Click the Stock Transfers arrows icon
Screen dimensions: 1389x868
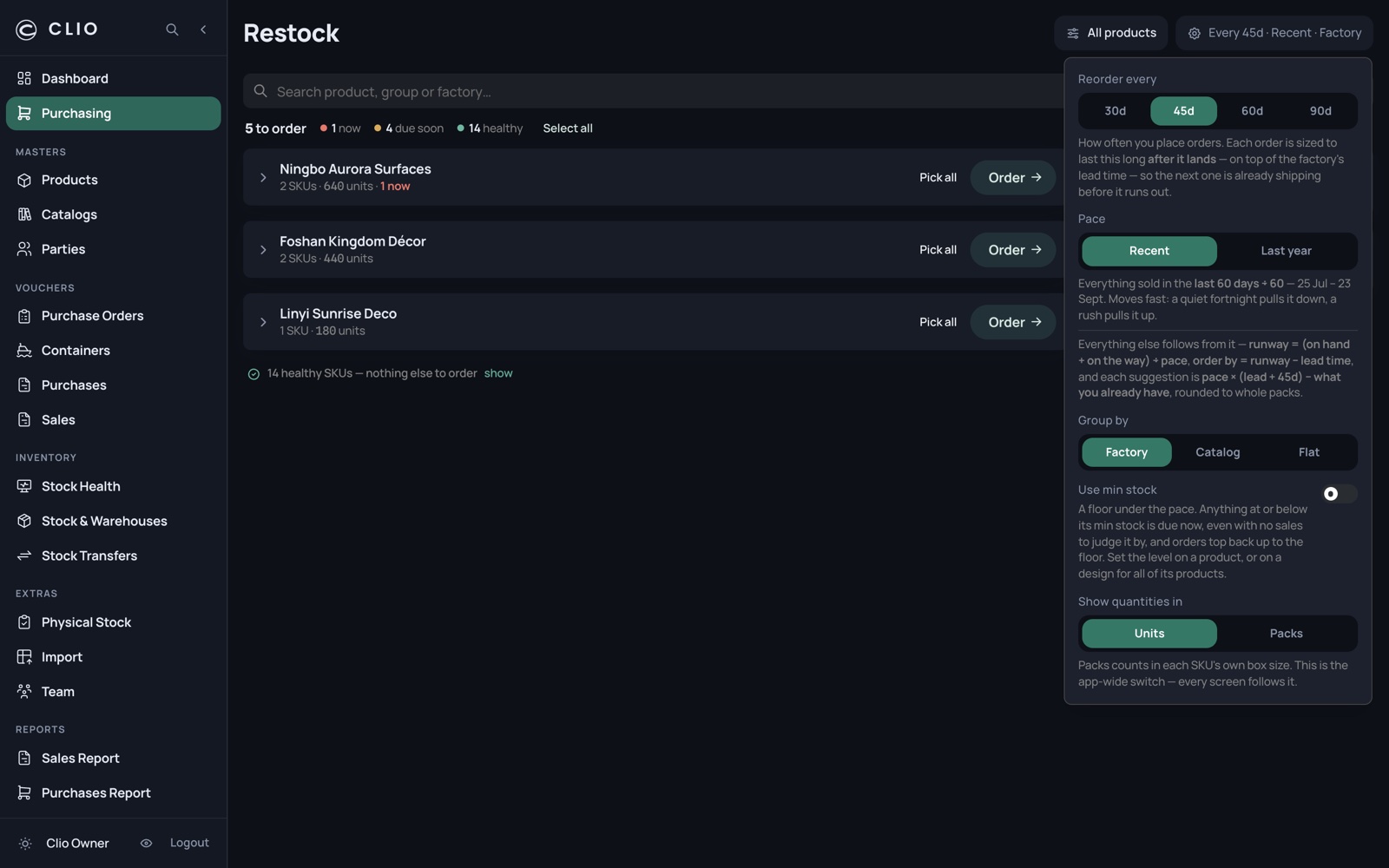click(x=24, y=556)
